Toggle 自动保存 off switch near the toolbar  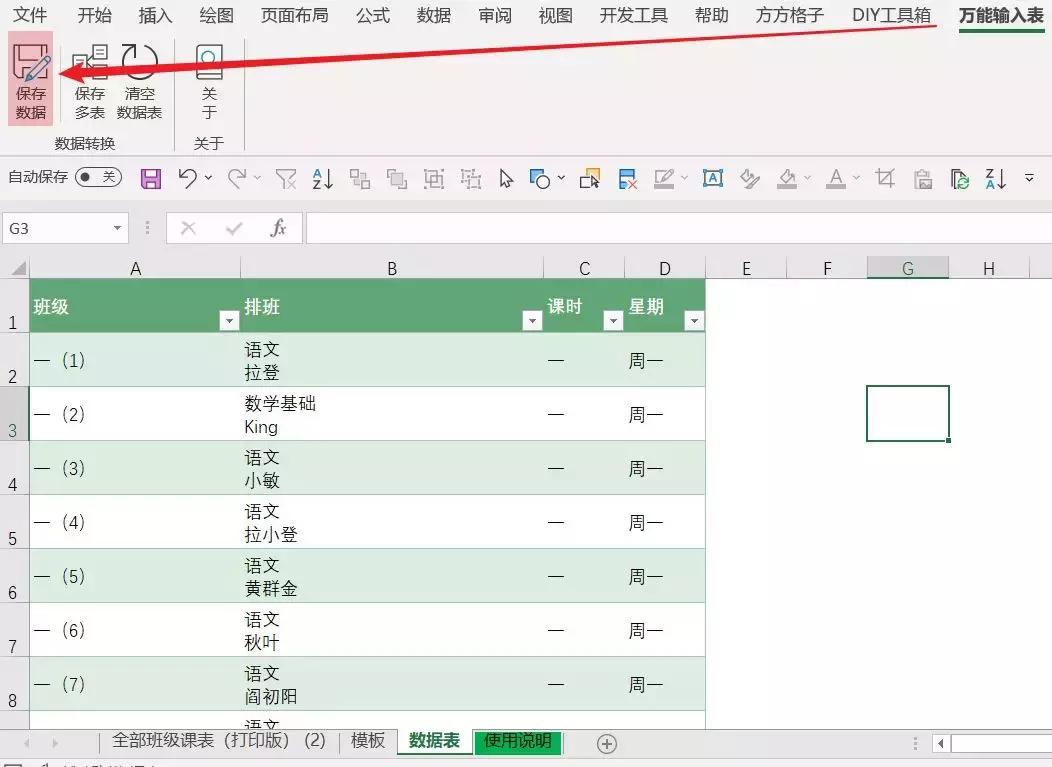click(97, 177)
